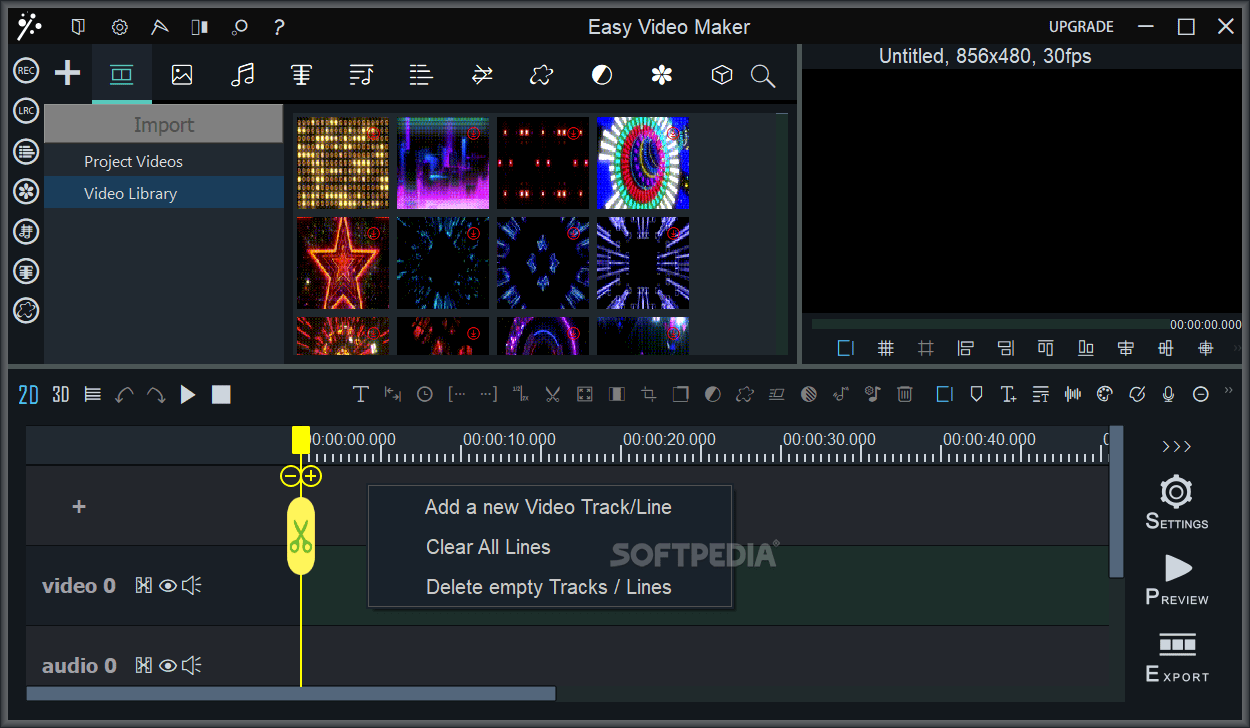Screen dimensions: 1250x728
Task: Click the music notes tab icon above the library
Action: [x=242, y=74]
